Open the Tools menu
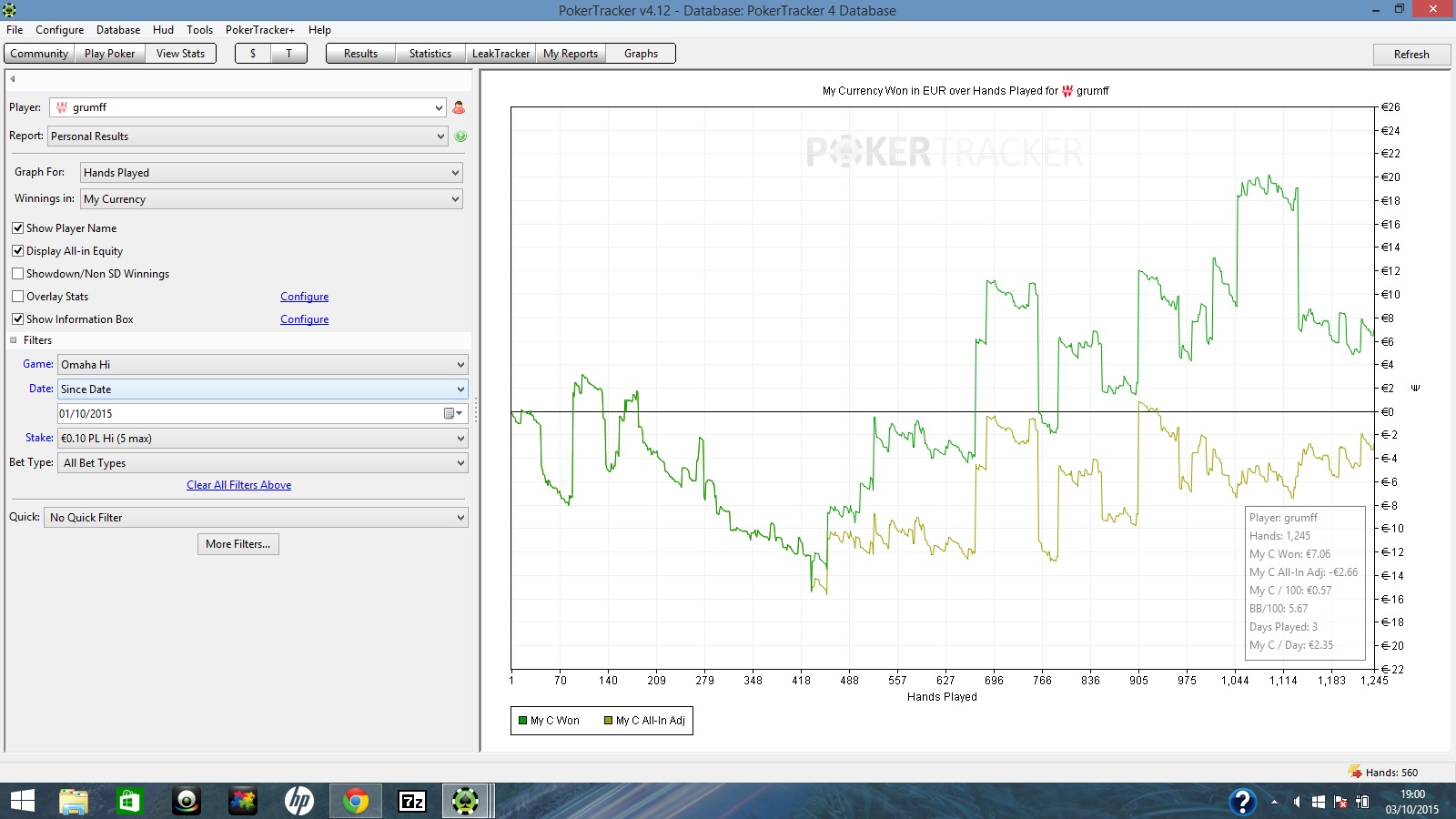This screenshot has width=1456, height=819. pos(199,30)
